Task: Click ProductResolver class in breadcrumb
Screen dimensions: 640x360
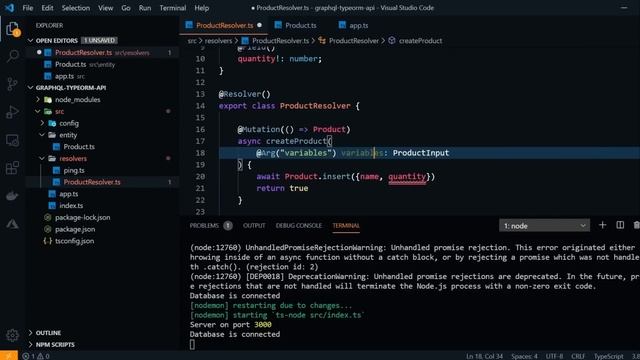Action: [353, 41]
